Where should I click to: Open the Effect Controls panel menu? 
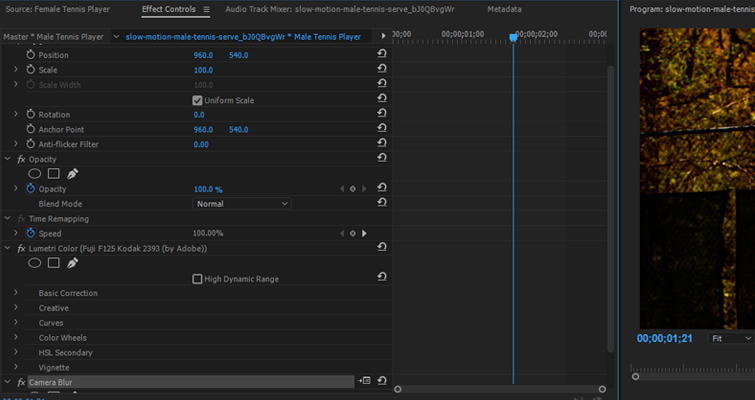[206, 9]
